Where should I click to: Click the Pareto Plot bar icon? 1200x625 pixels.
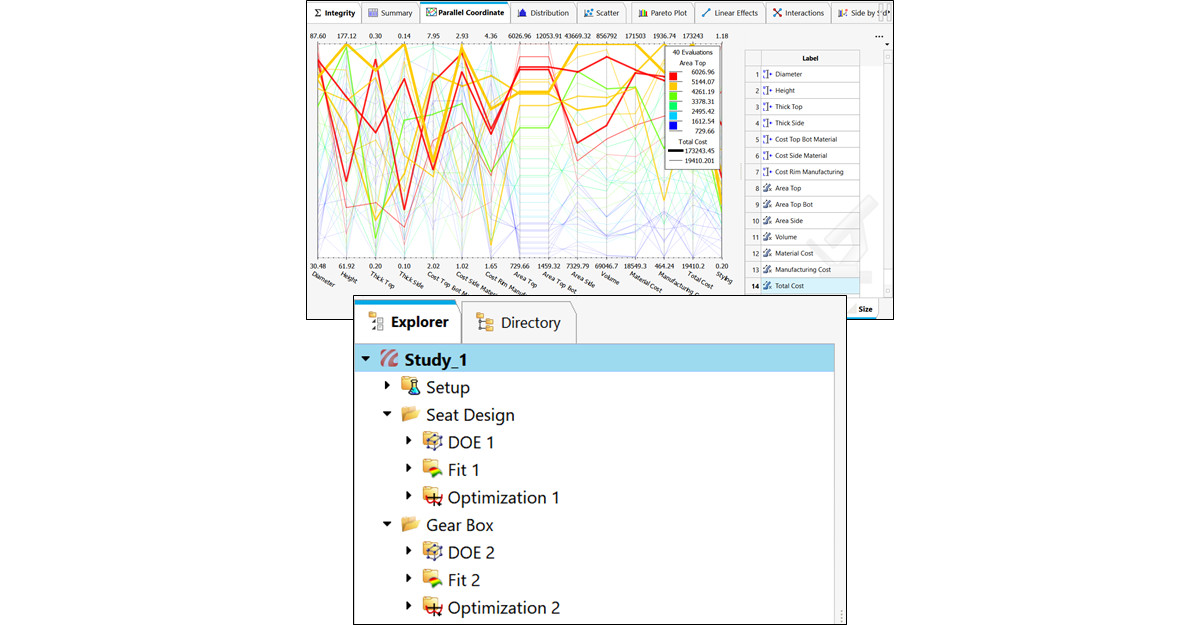[x=643, y=13]
